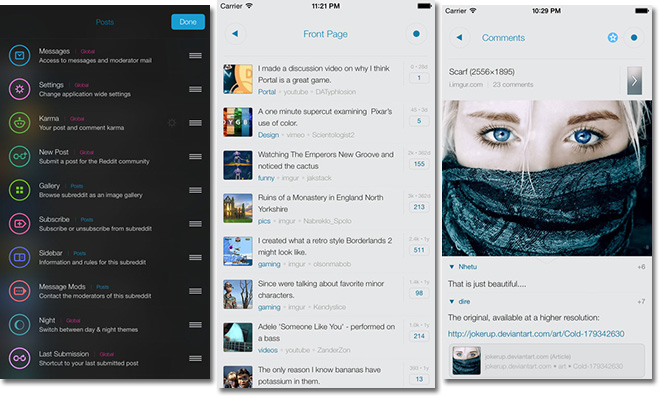Tap the faint gear next to Karma
Viewport: 660px width, 396px height.
172,123
